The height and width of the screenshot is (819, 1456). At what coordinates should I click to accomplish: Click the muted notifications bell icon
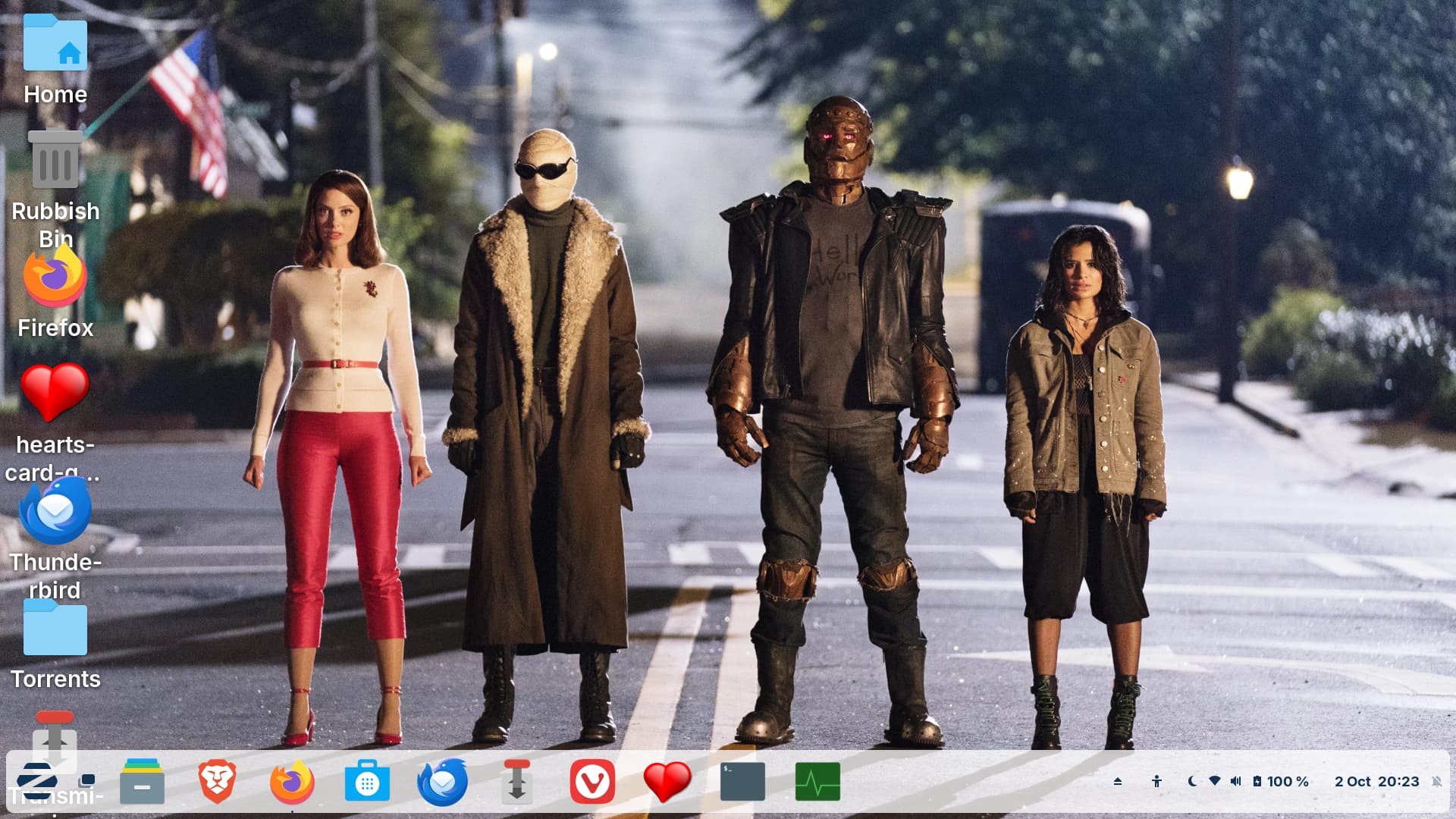(1436, 782)
